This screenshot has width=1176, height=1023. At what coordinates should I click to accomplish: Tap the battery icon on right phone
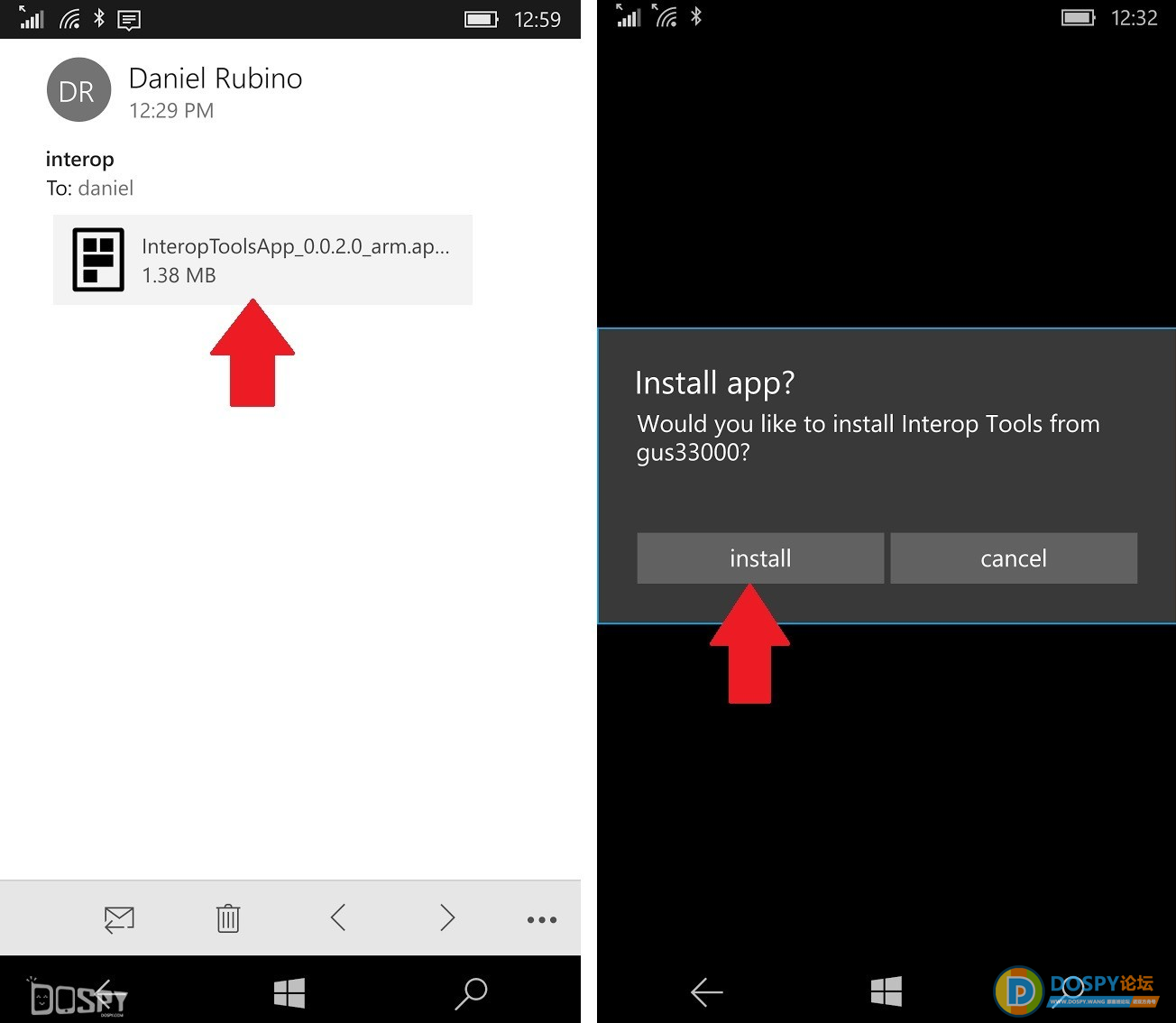tap(1079, 17)
